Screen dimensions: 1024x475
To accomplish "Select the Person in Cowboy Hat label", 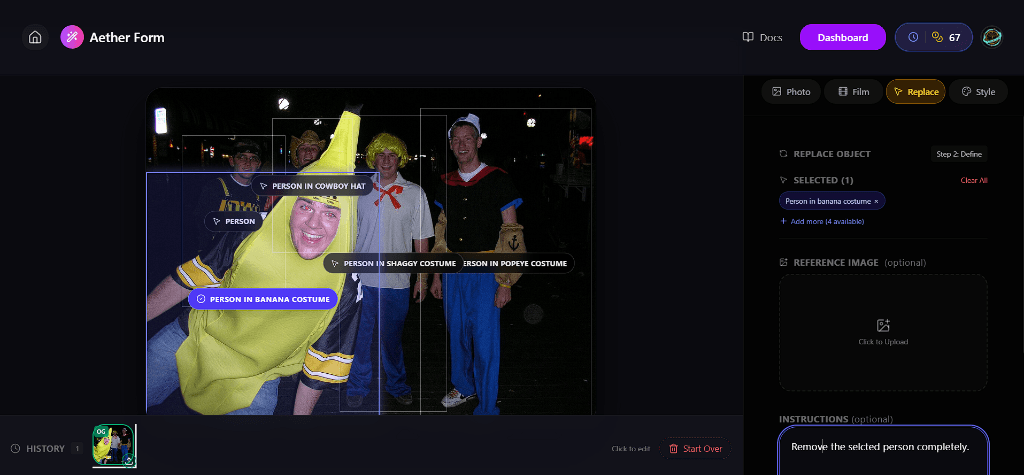I will coord(311,186).
